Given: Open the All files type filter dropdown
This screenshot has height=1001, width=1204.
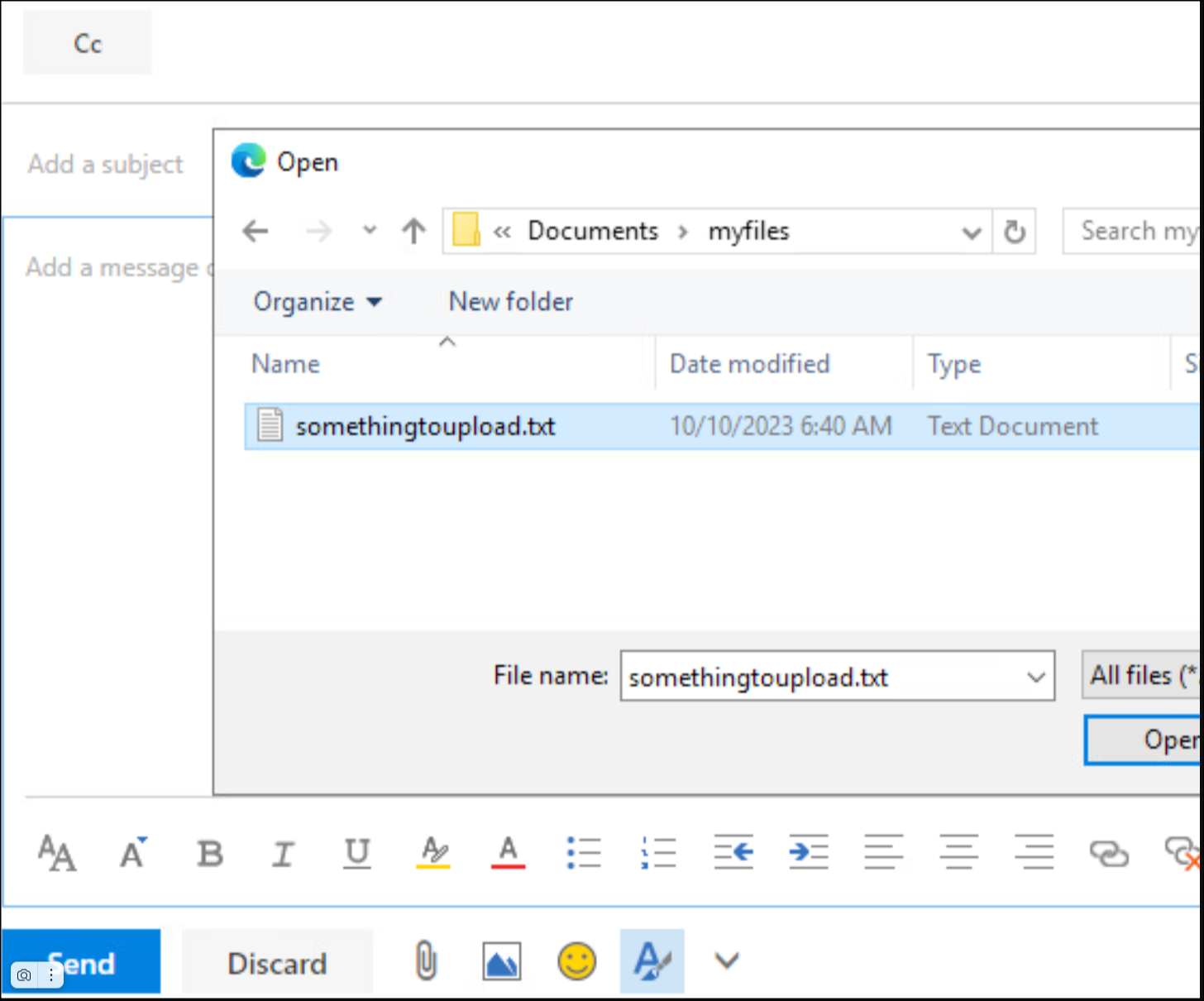Looking at the screenshot, I should coord(1142,675).
